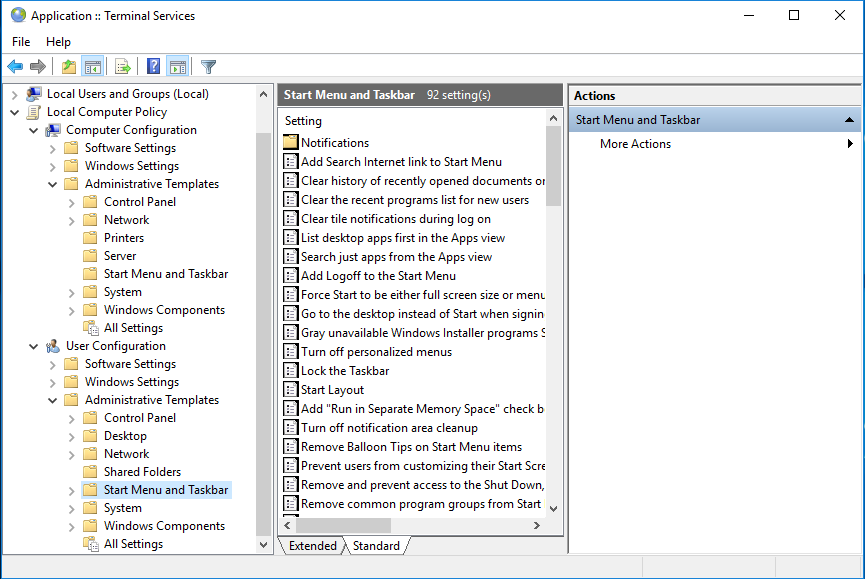Open the File menu

(x=21, y=42)
